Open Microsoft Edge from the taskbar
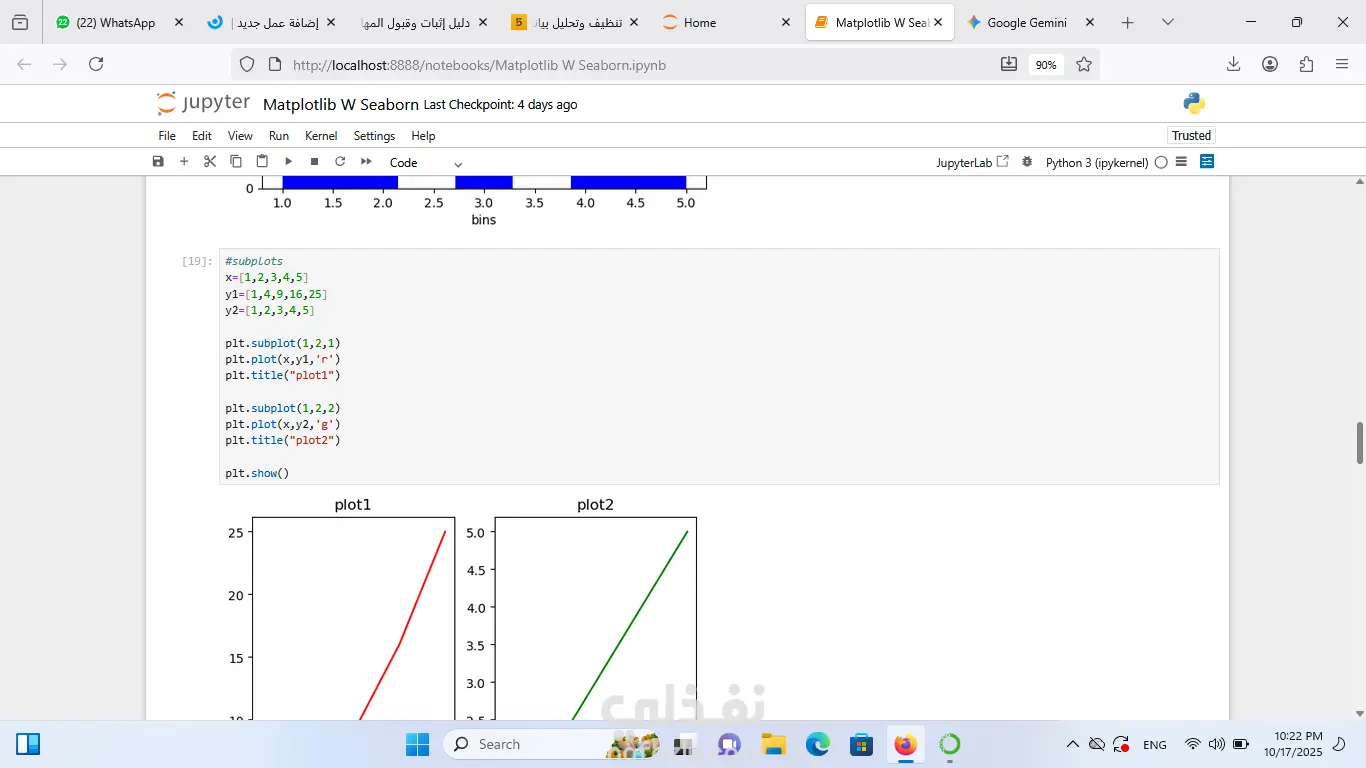The image size is (1366, 768). tap(818, 744)
